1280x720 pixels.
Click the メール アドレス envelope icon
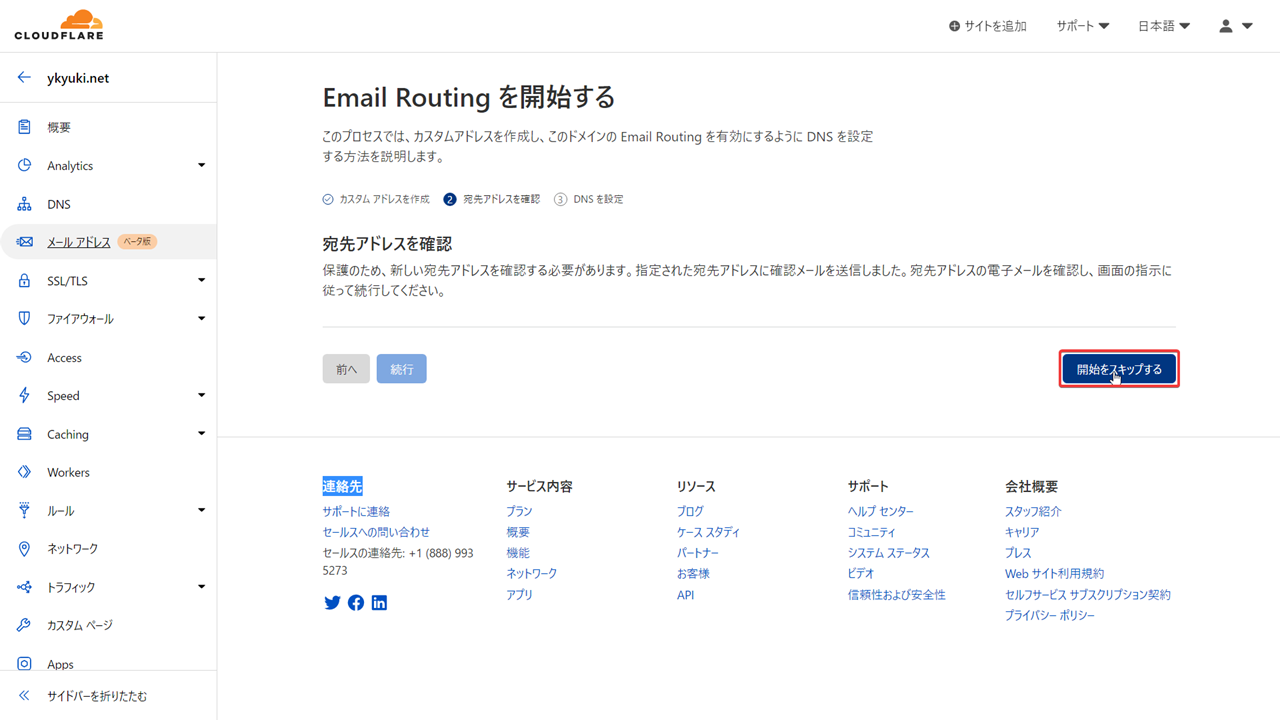24,242
